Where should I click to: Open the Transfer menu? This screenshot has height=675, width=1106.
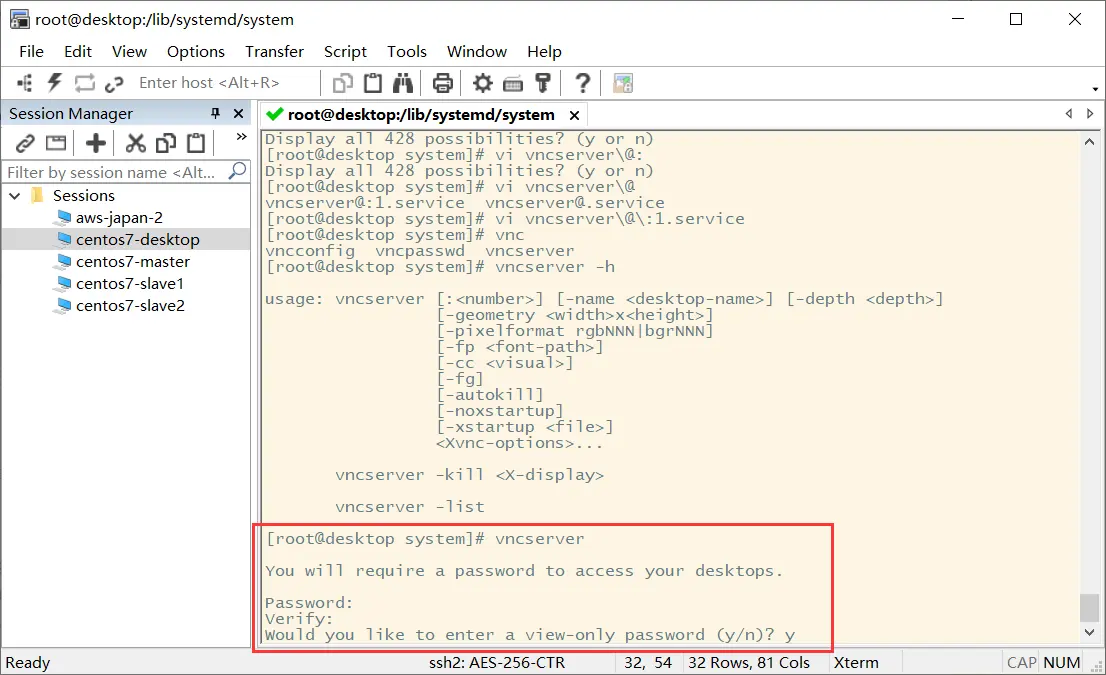[x=274, y=51]
